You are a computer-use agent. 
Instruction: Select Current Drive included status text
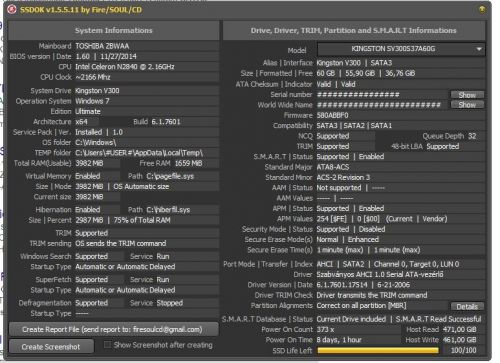pos(351,319)
